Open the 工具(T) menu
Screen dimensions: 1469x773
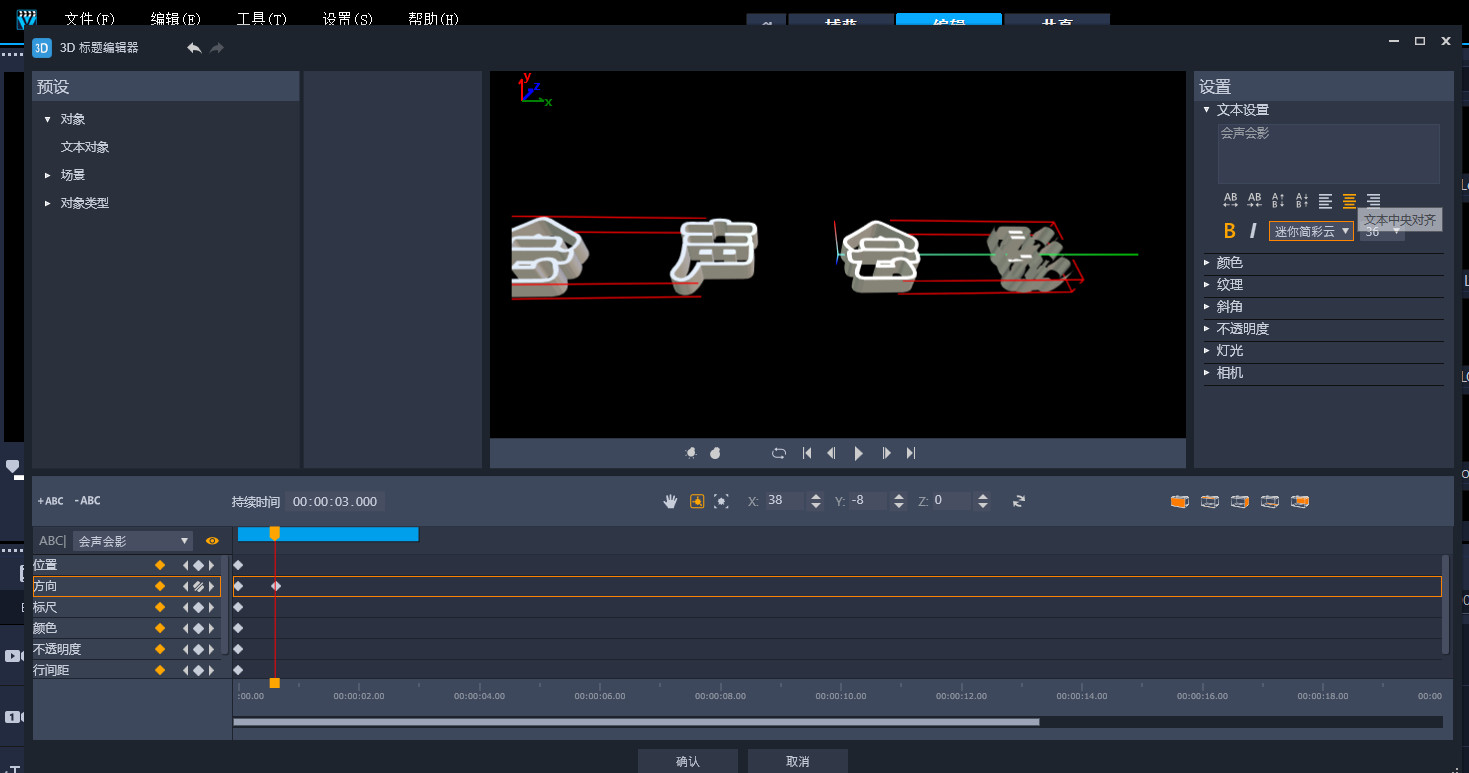[262, 19]
